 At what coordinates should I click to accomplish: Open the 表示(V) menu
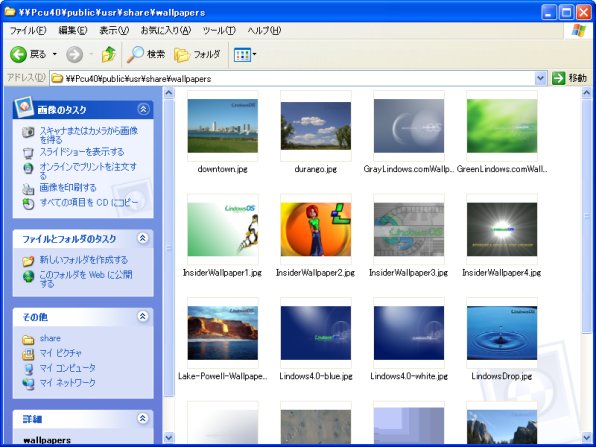(114, 30)
